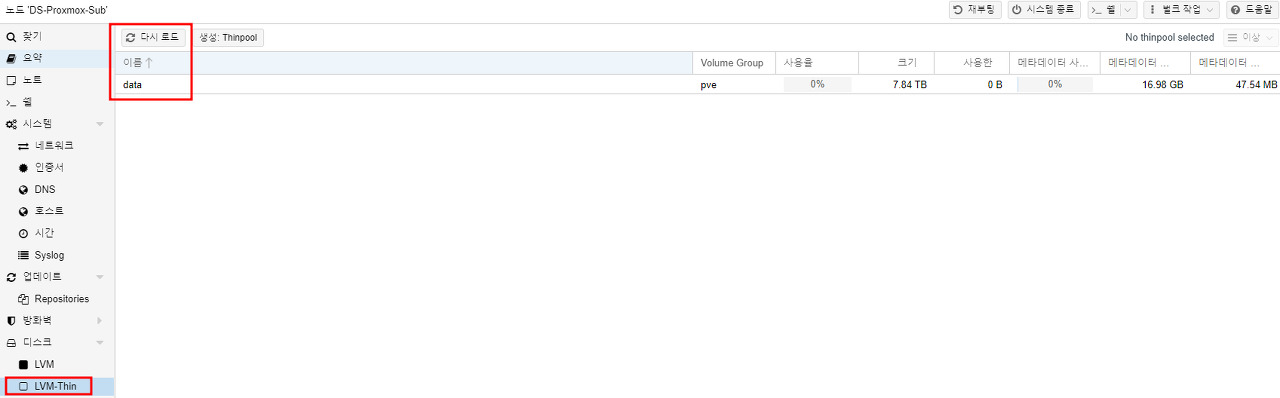The width and height of the screenshot is (1280, 398).
Task: Click the metadata usage progress bar
Action: click(1055, 85)
